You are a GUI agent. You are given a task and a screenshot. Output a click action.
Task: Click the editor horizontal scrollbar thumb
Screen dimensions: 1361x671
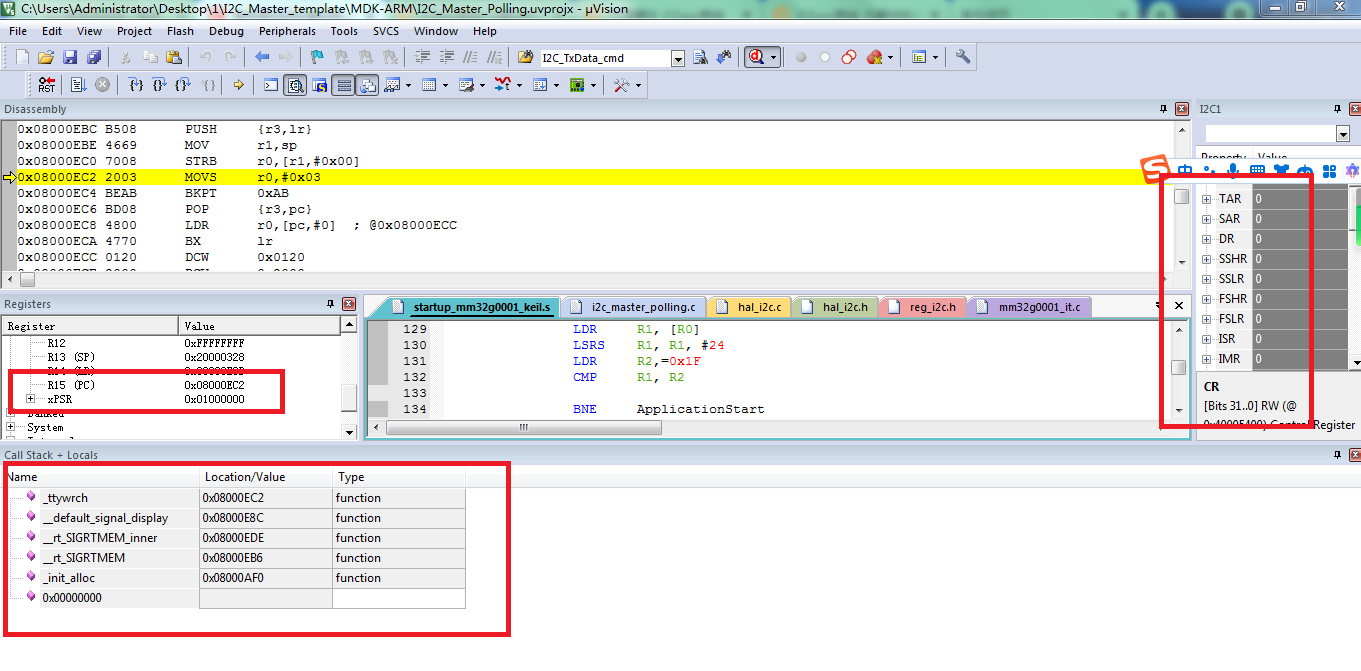click(522, 427)
